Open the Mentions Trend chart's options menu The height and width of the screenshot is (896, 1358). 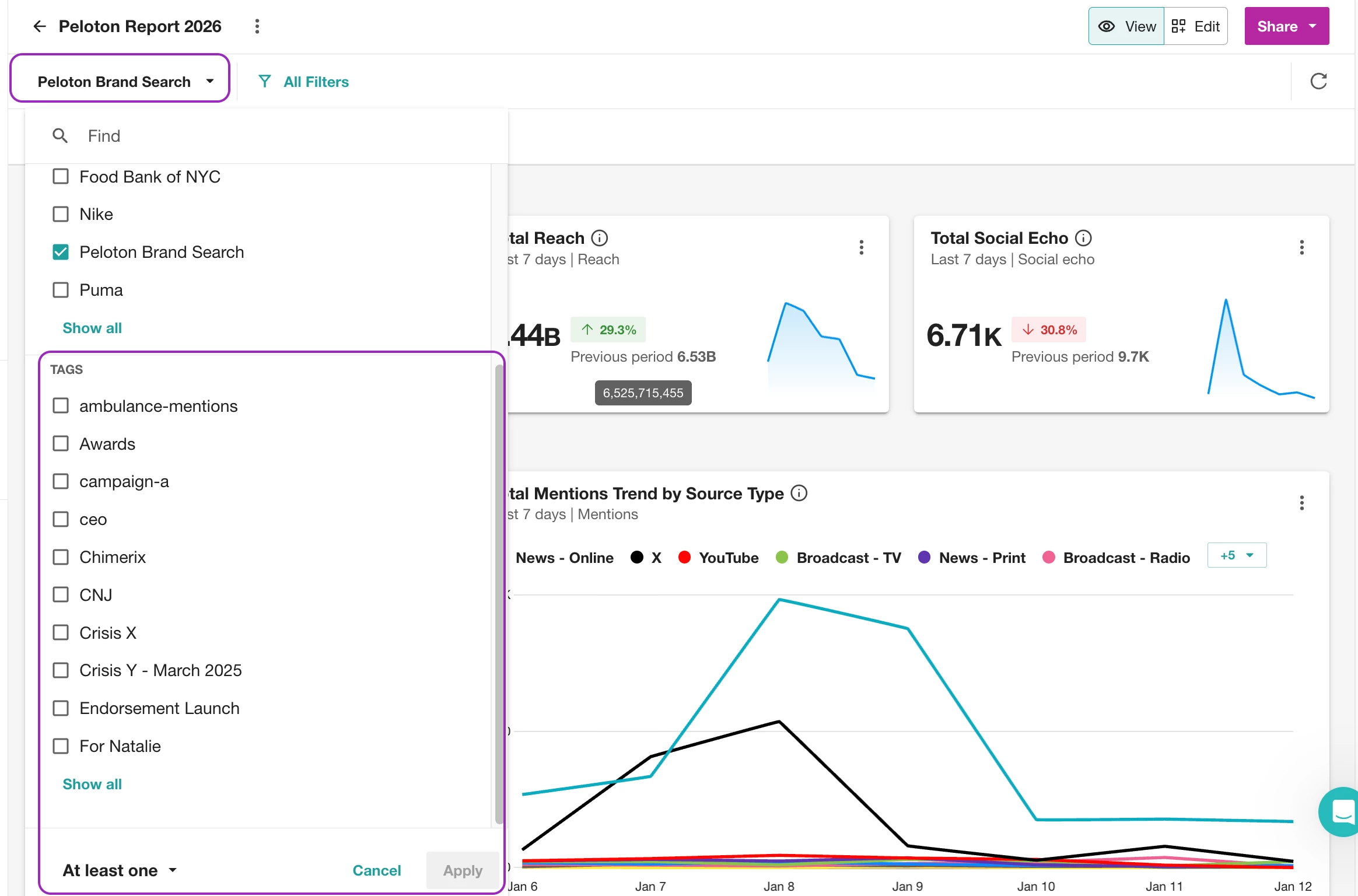pos(1301,503)
